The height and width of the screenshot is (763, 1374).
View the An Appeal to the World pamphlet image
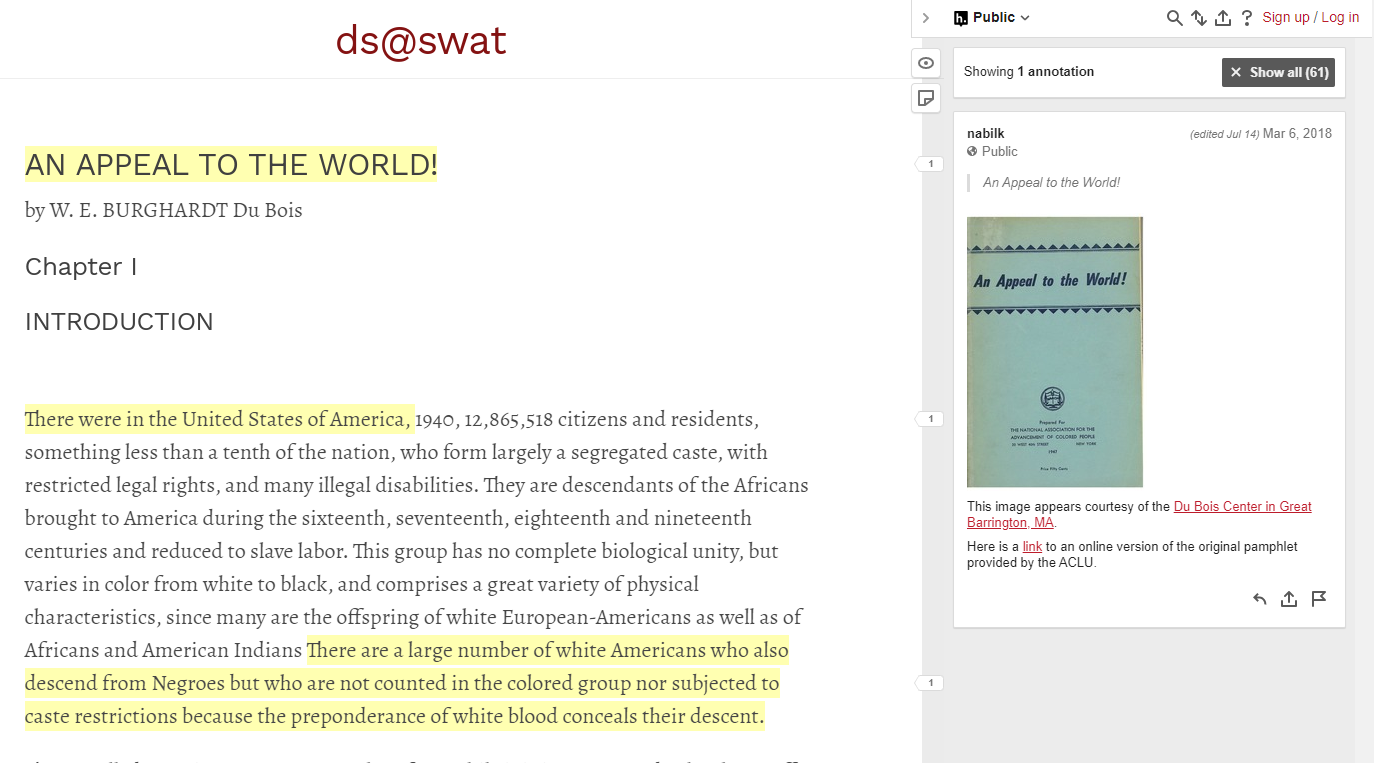pyautogui.click(x=1055, y=352)
